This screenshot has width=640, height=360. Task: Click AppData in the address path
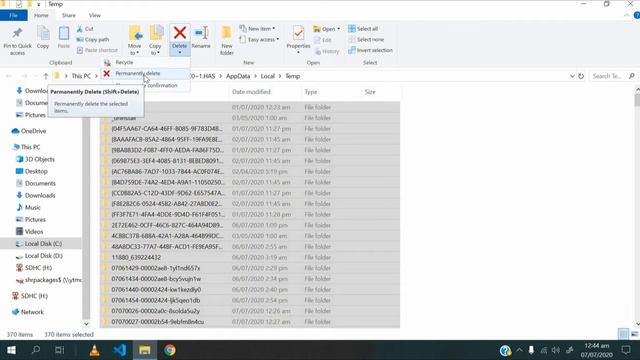pos(238,76)
